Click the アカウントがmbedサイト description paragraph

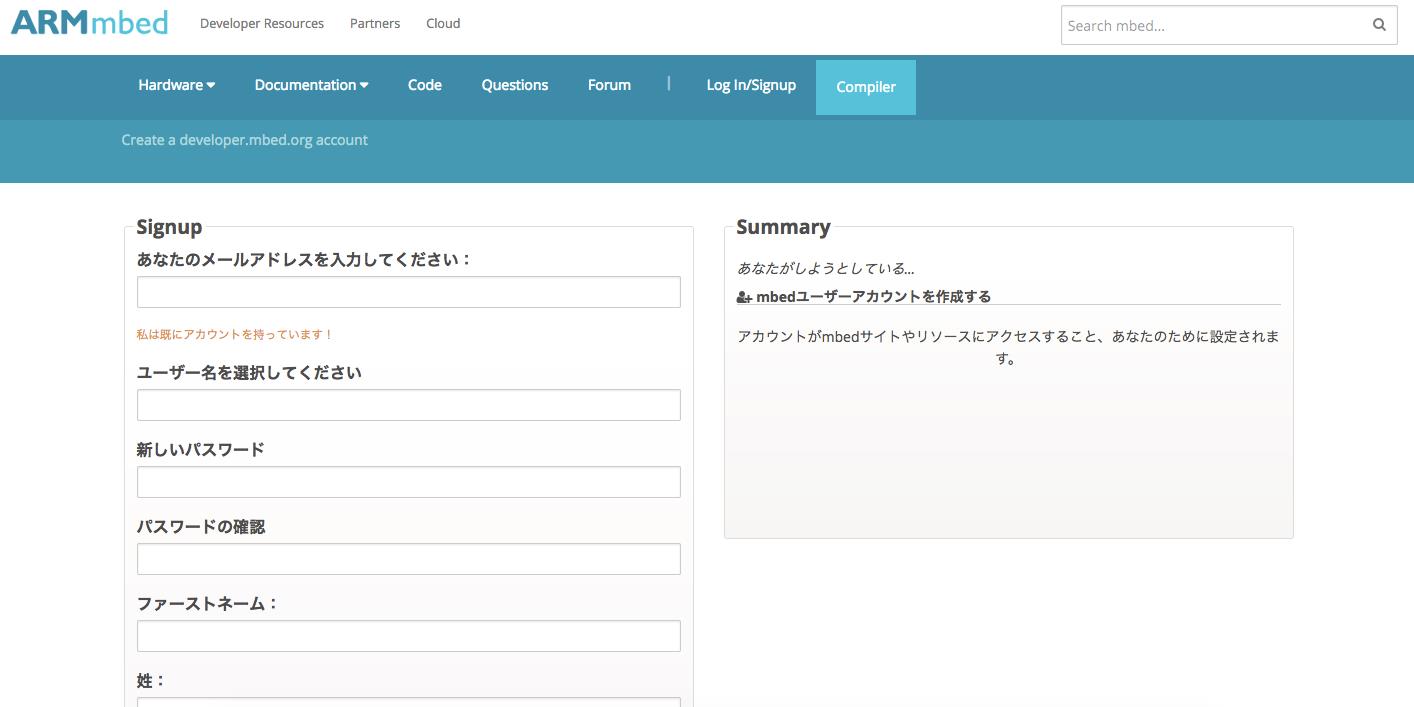[x=1008, y=347]
